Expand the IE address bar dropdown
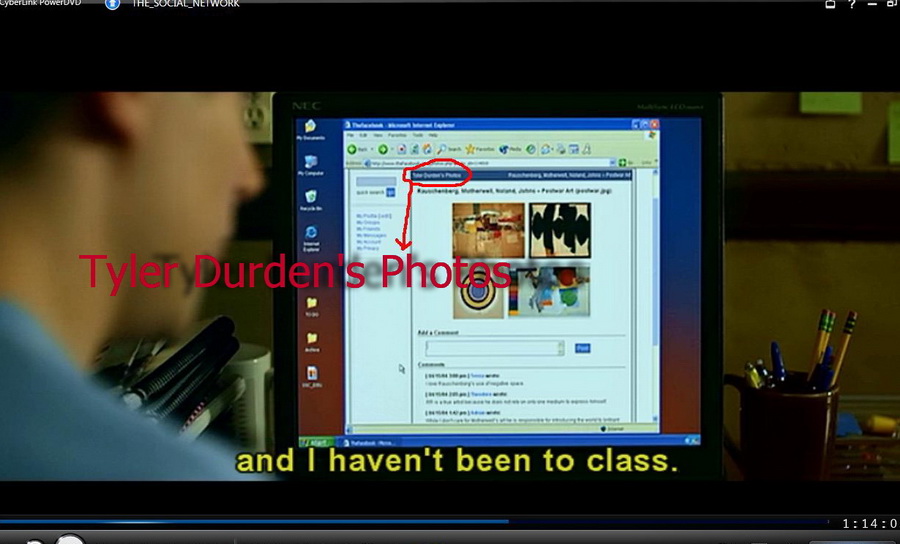900x544 pixels. pyautogui.click(x=612, y=163)
